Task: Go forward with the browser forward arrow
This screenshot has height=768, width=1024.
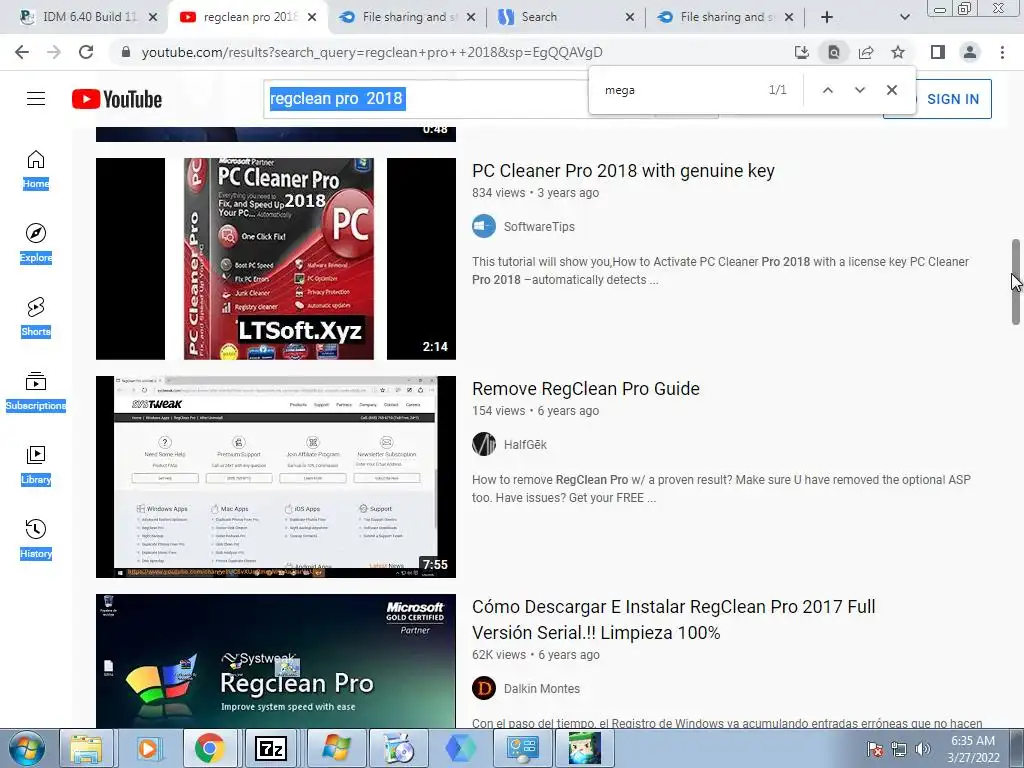Action: pos(54,52)
